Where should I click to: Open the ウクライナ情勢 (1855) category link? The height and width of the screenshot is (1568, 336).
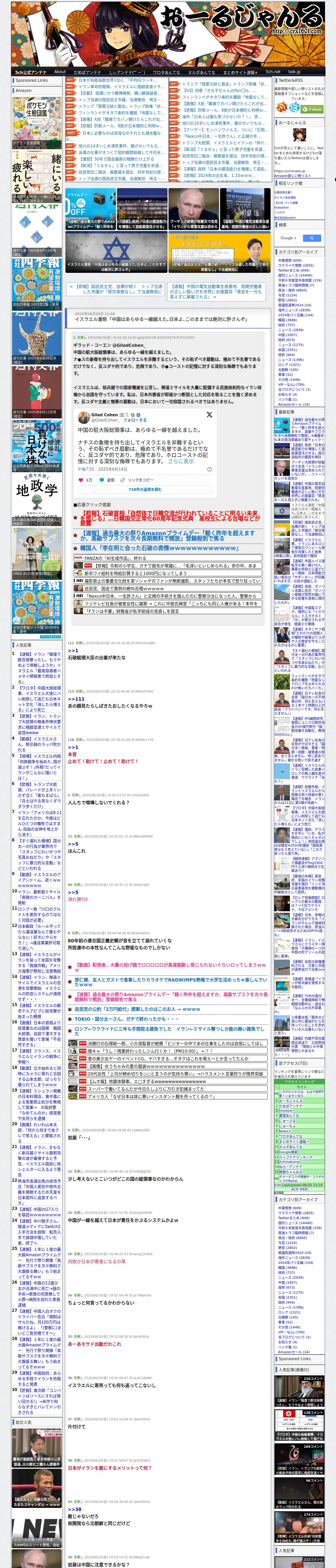(296, 266)
